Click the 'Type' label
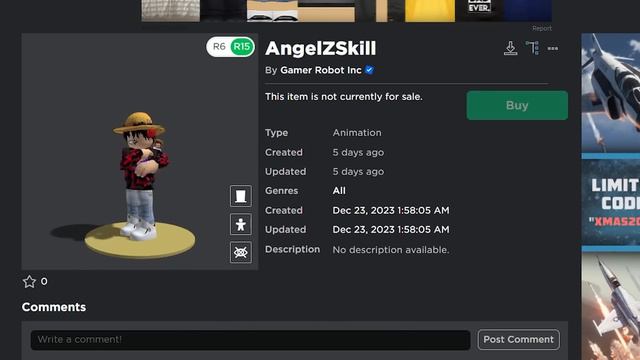Screen dimensions: 640x360 coord(276,133)
